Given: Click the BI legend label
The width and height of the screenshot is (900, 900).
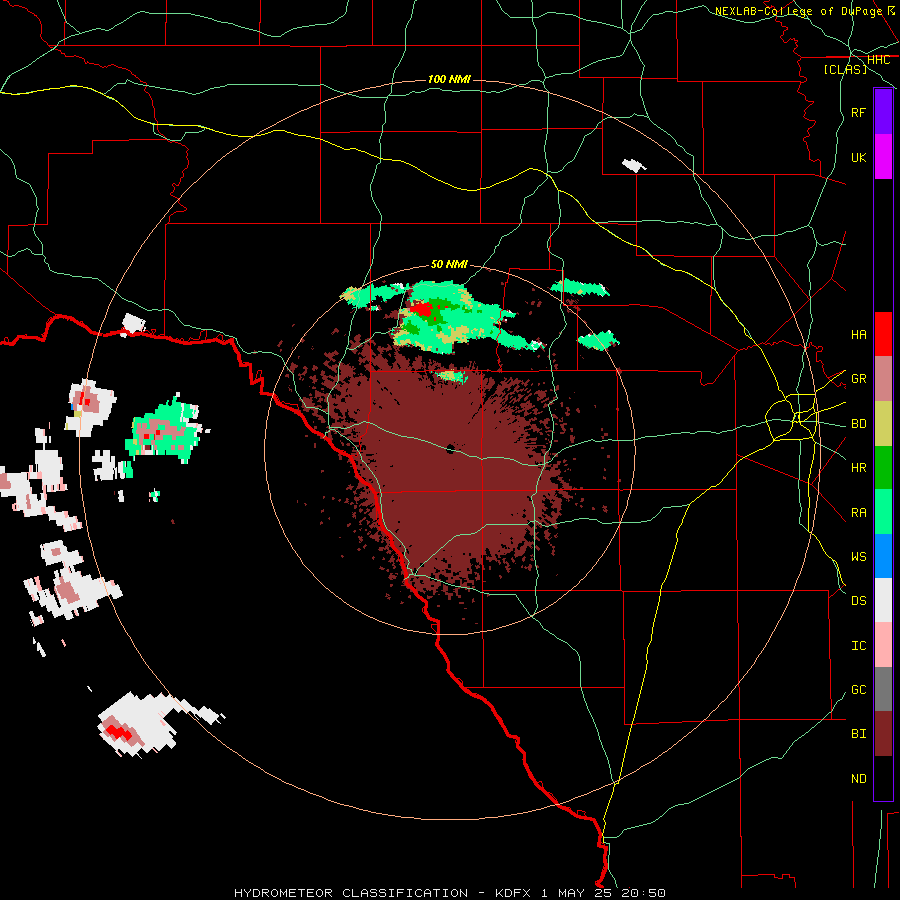Looking at the screenshot, I should coord(859,734).
